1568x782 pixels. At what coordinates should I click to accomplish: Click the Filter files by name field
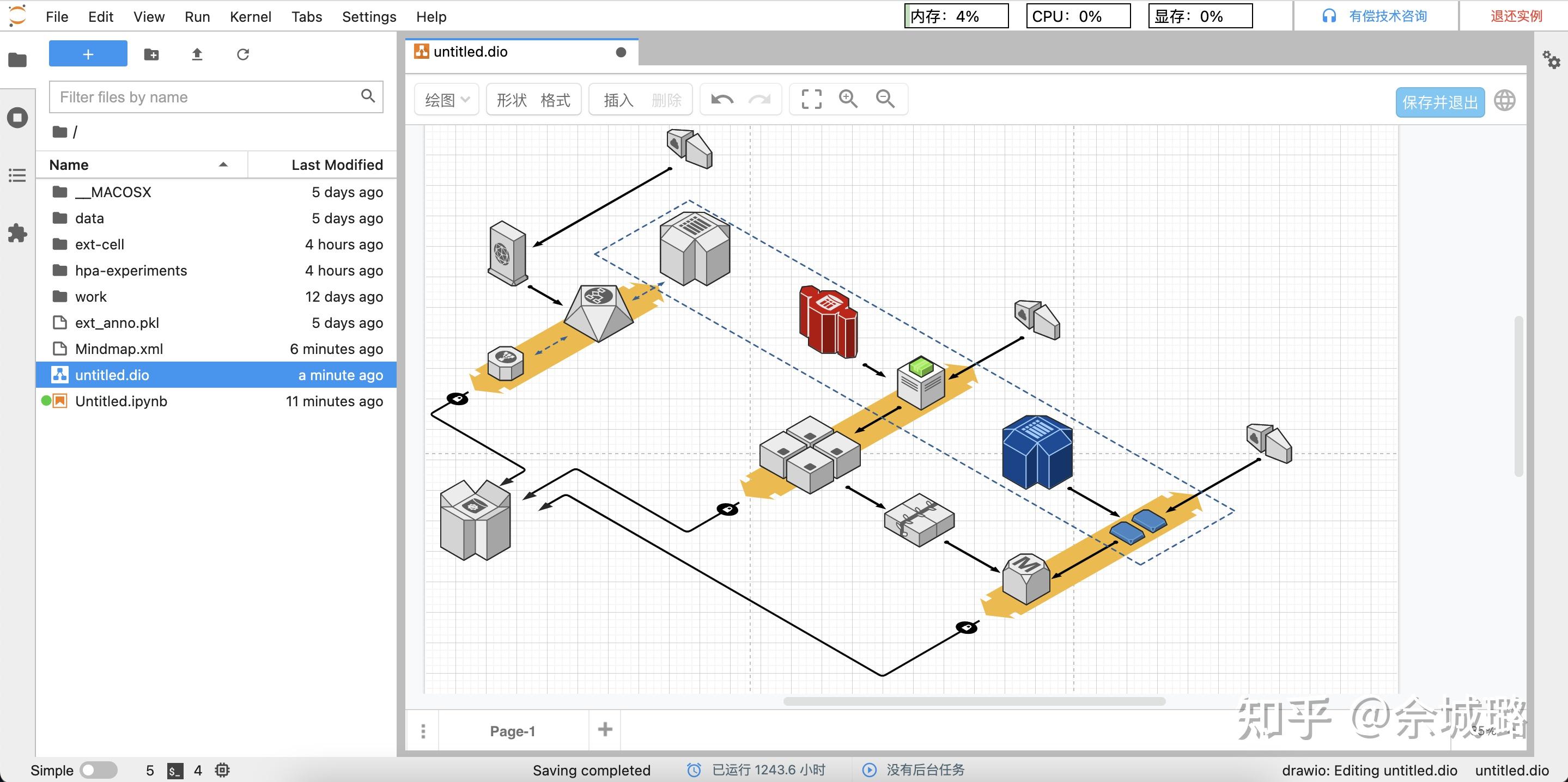(x=207, y=97)
